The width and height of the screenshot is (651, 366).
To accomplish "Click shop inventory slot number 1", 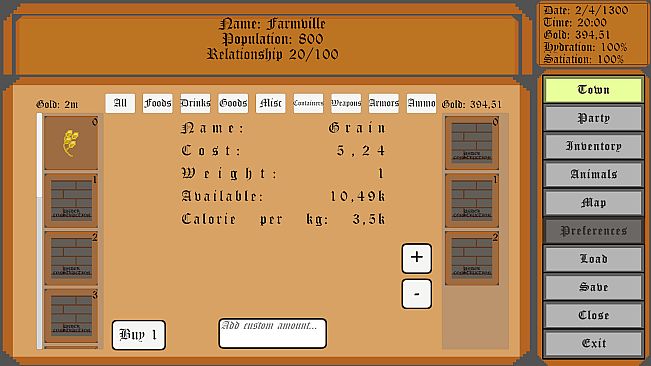I will pyautogui.click(x=71, y=201).
